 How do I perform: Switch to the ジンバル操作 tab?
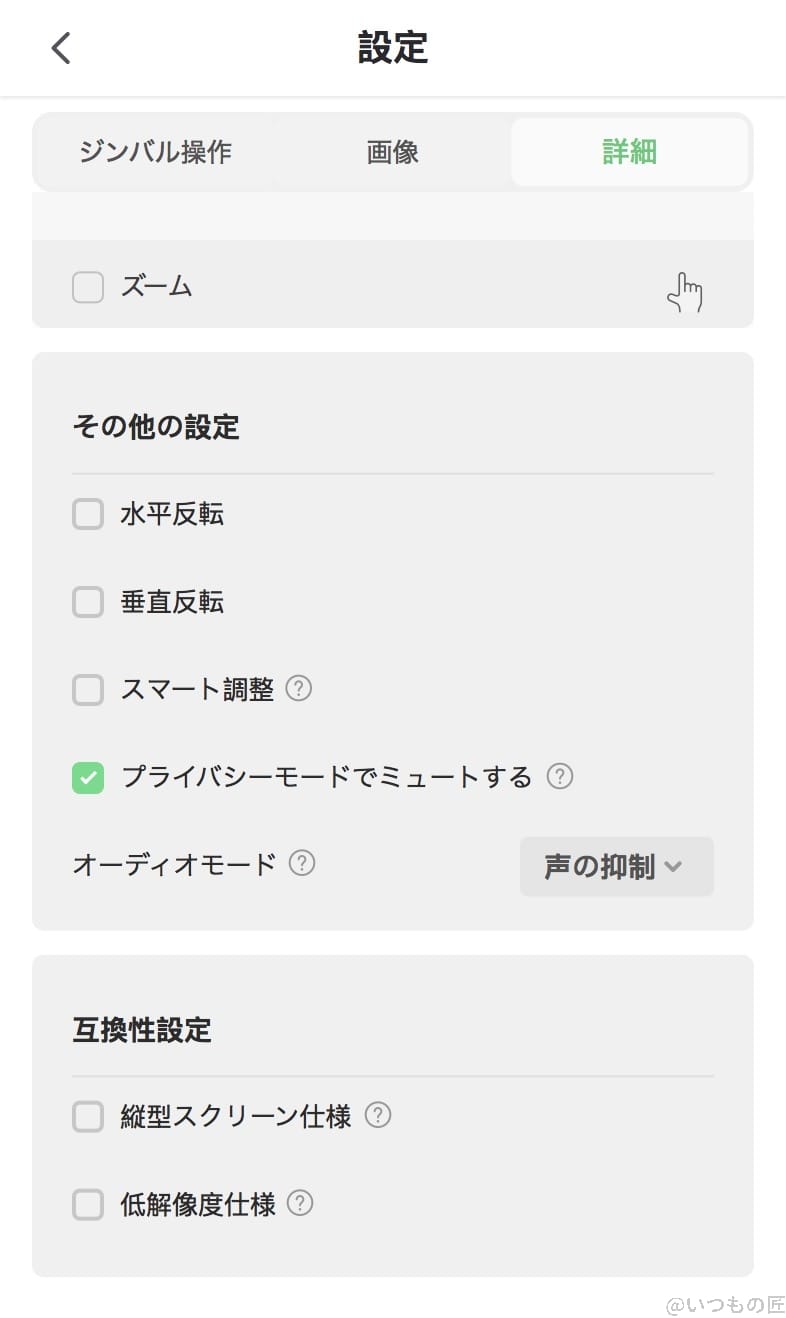(x=155, y=152)
